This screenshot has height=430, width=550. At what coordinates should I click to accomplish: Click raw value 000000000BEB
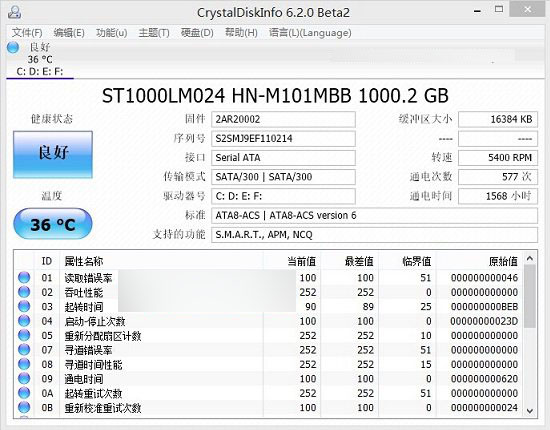pos(484,307)
